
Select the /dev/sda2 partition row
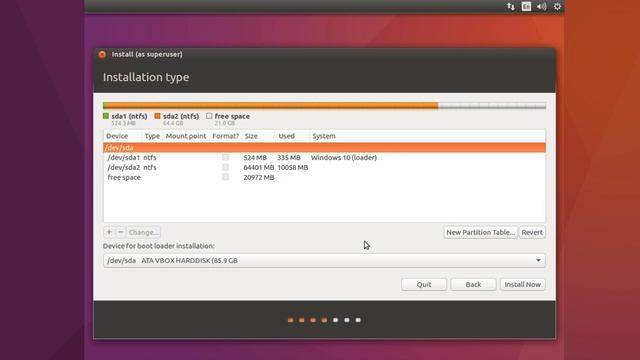[x=324, y=167]
